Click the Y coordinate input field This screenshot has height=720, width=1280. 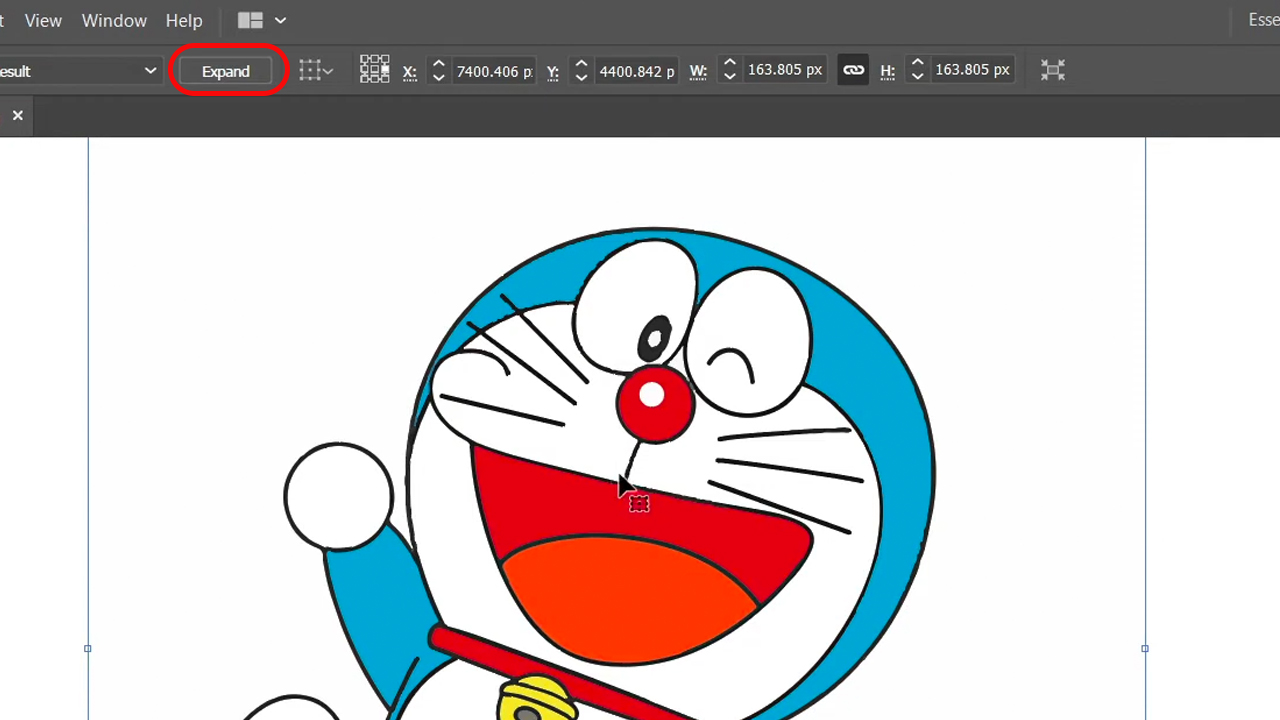coord(637,71)
